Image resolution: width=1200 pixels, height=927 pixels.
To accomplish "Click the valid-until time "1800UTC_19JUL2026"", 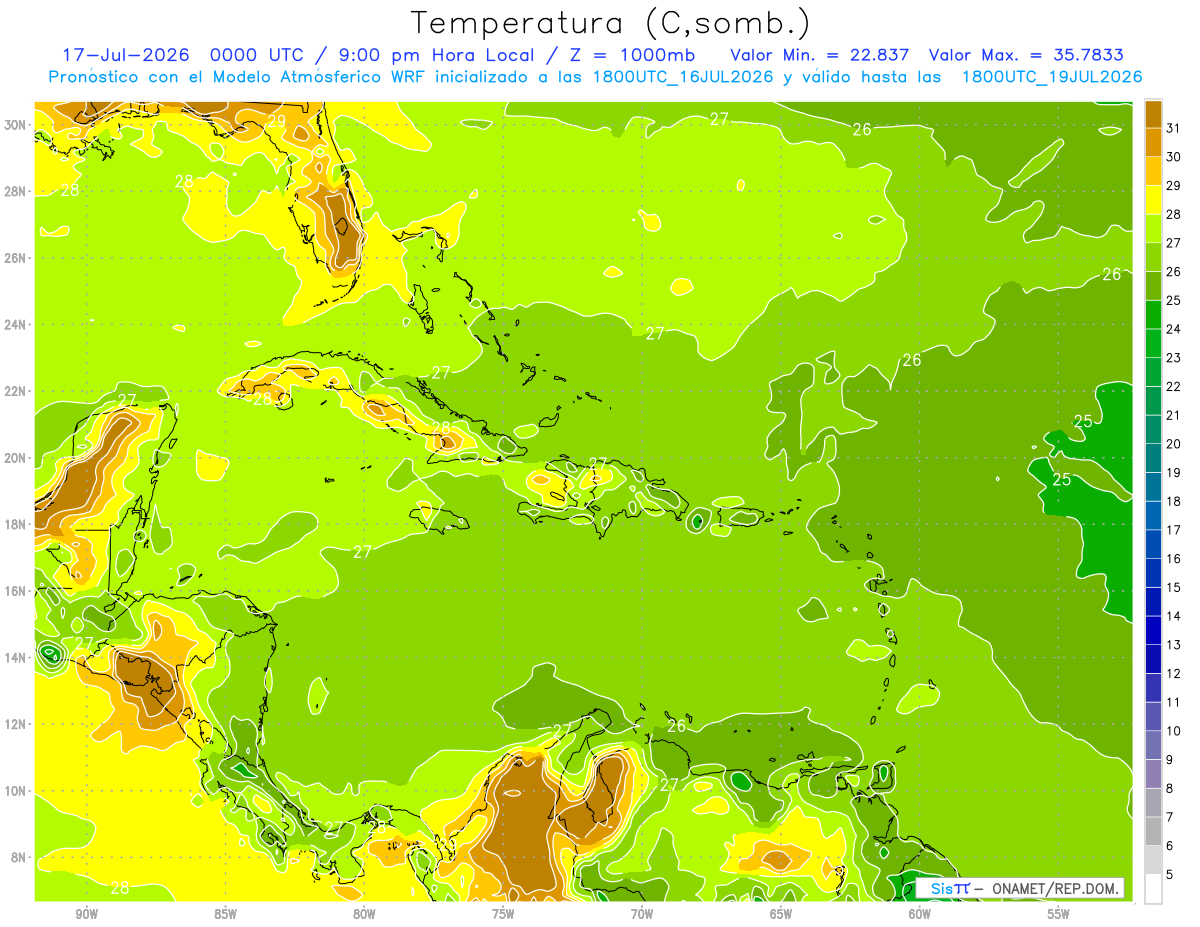I will point(1052,77).
